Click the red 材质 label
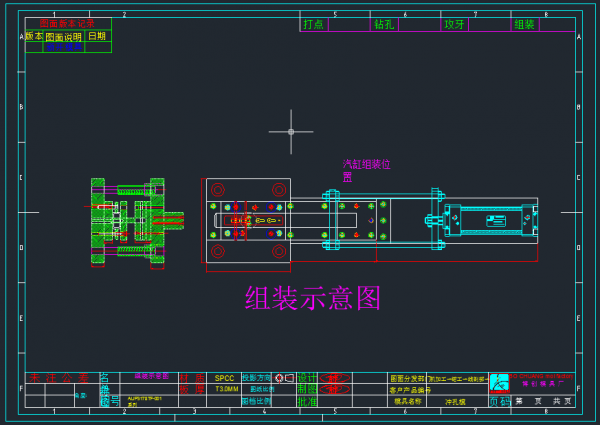Image resolution: width=600 pixels, height=425 pixels. (192, 378)
